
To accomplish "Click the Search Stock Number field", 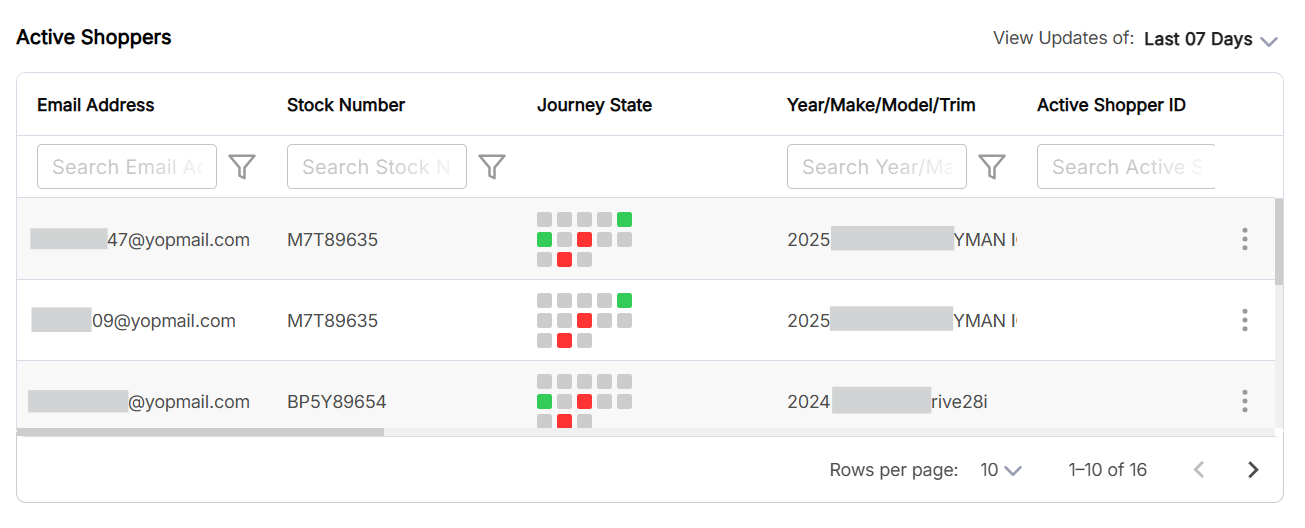I will pyautogui.click(x=377, y=167).
